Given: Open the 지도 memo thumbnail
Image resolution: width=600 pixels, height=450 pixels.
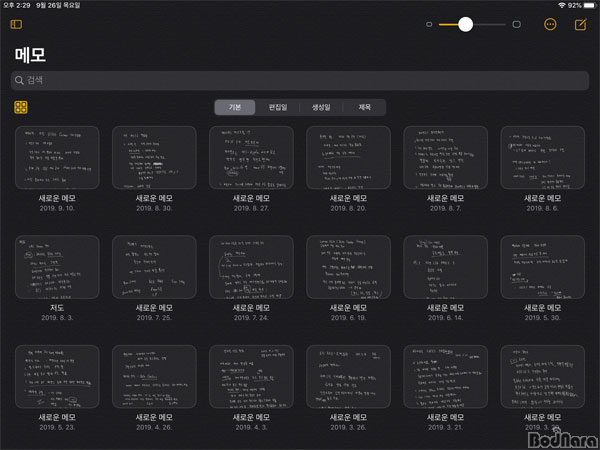Looking at the screenshot, I should 56,266.
